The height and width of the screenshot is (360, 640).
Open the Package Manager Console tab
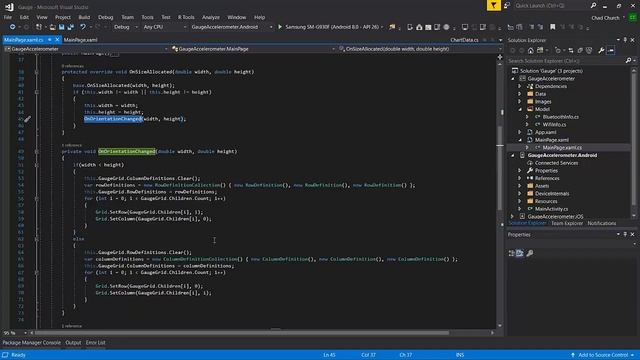(x=31, y=342)
